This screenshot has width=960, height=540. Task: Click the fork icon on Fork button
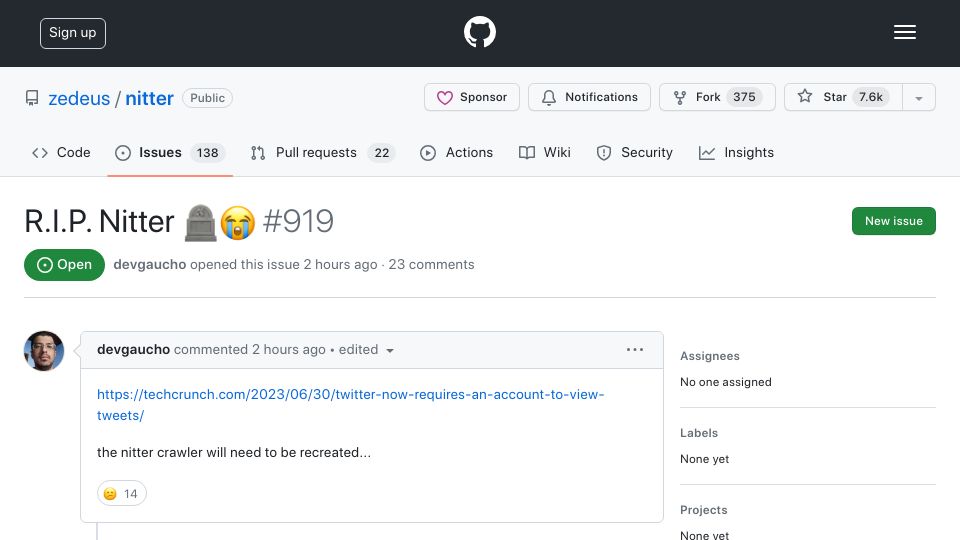coord(680,97)
